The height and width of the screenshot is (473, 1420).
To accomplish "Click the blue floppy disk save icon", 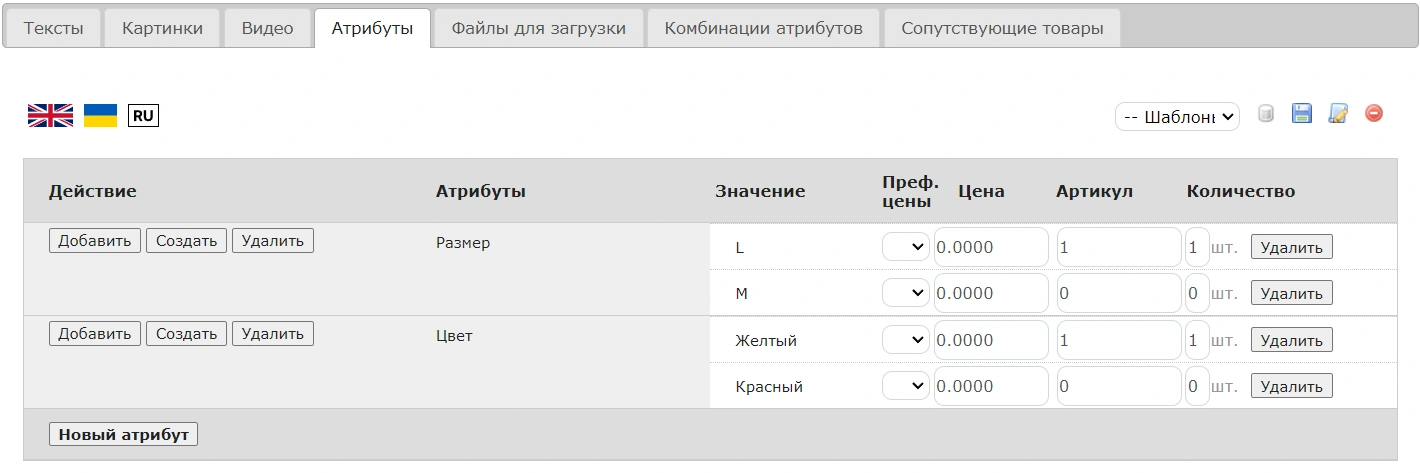I will click(x=1301, y=114).
